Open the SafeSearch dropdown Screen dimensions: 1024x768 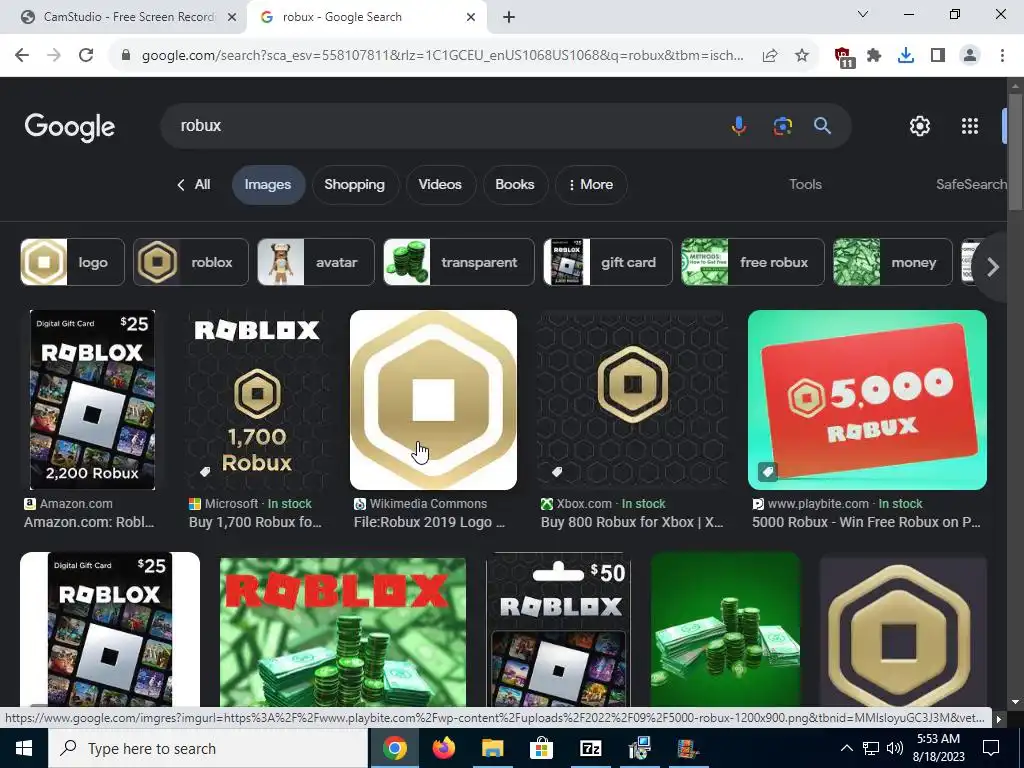click(971, 184)
